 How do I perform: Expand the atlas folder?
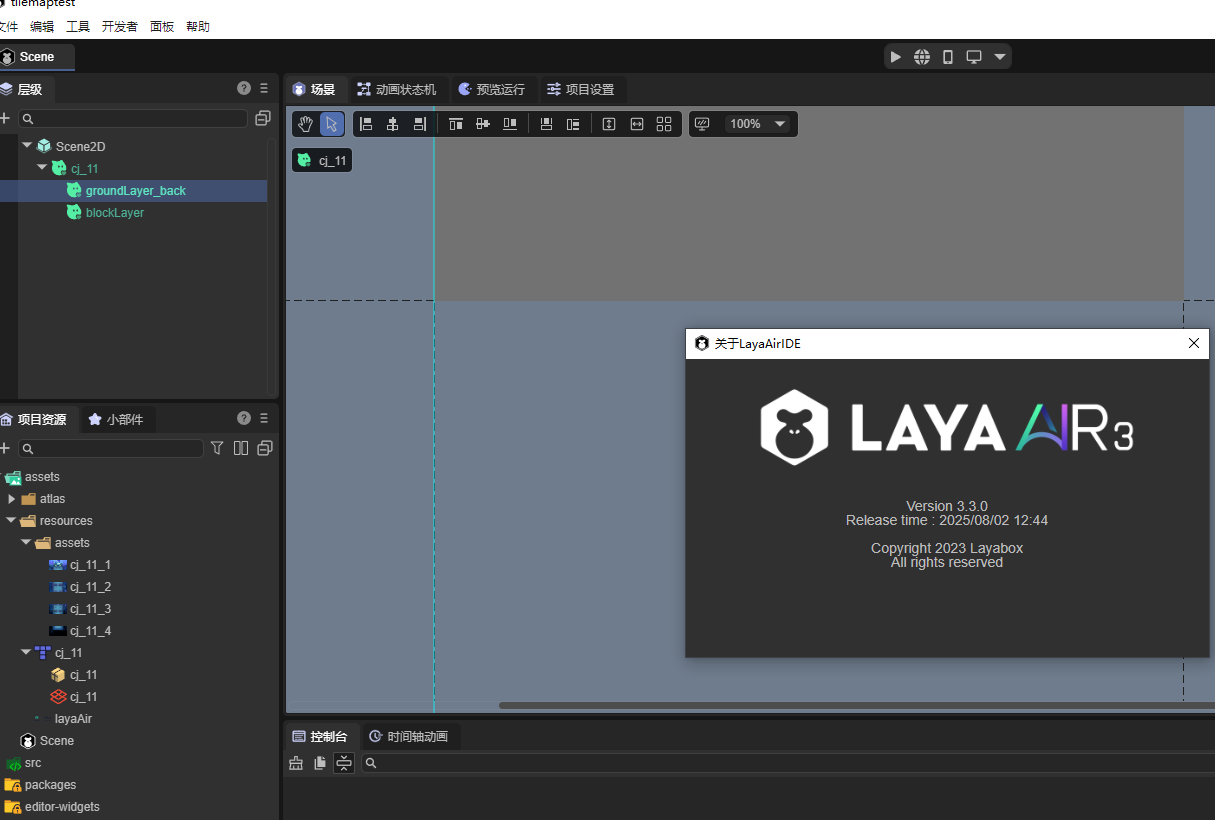click(12, 499)
